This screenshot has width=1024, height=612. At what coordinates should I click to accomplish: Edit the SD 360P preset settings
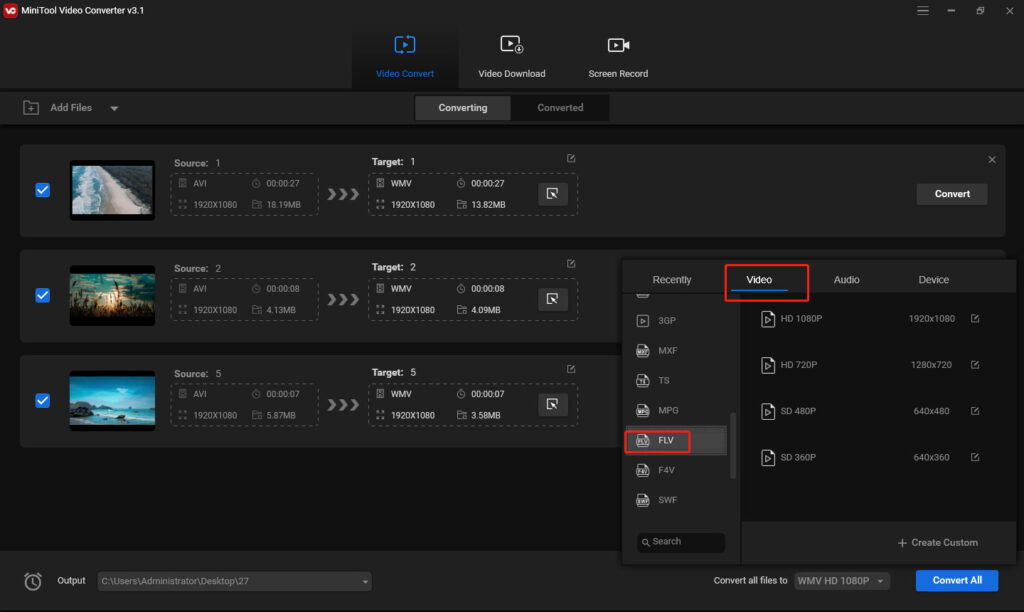click(975, 457)
